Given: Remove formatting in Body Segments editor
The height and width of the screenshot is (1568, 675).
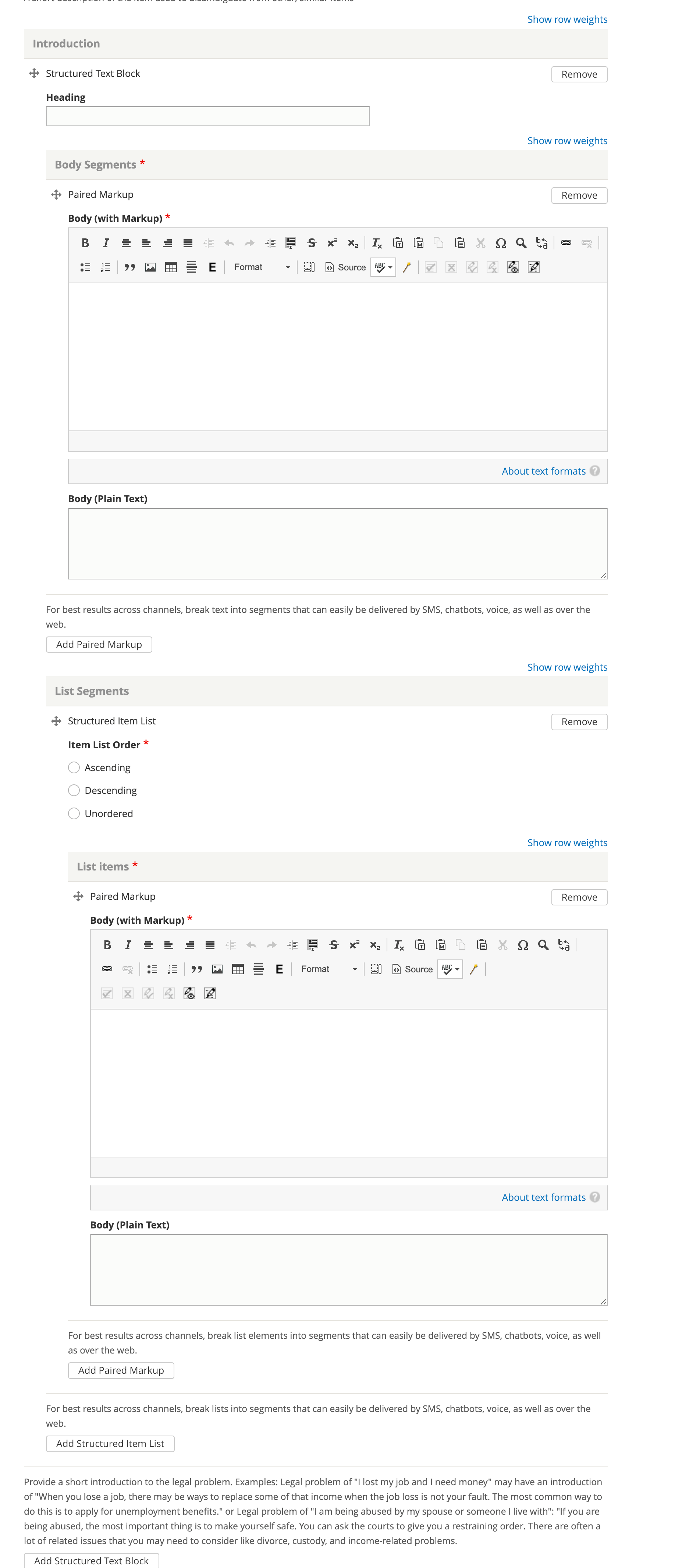Looking at the screenshot, I should [377, 243].
